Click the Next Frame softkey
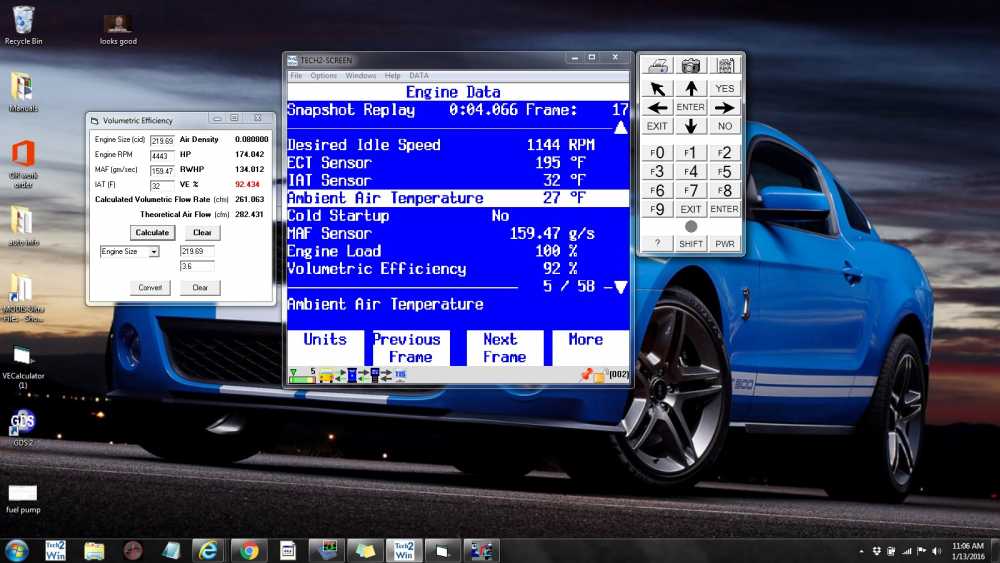Image resolution: width=1000 pixels, height=563 pixels. [x=505, y=348]
